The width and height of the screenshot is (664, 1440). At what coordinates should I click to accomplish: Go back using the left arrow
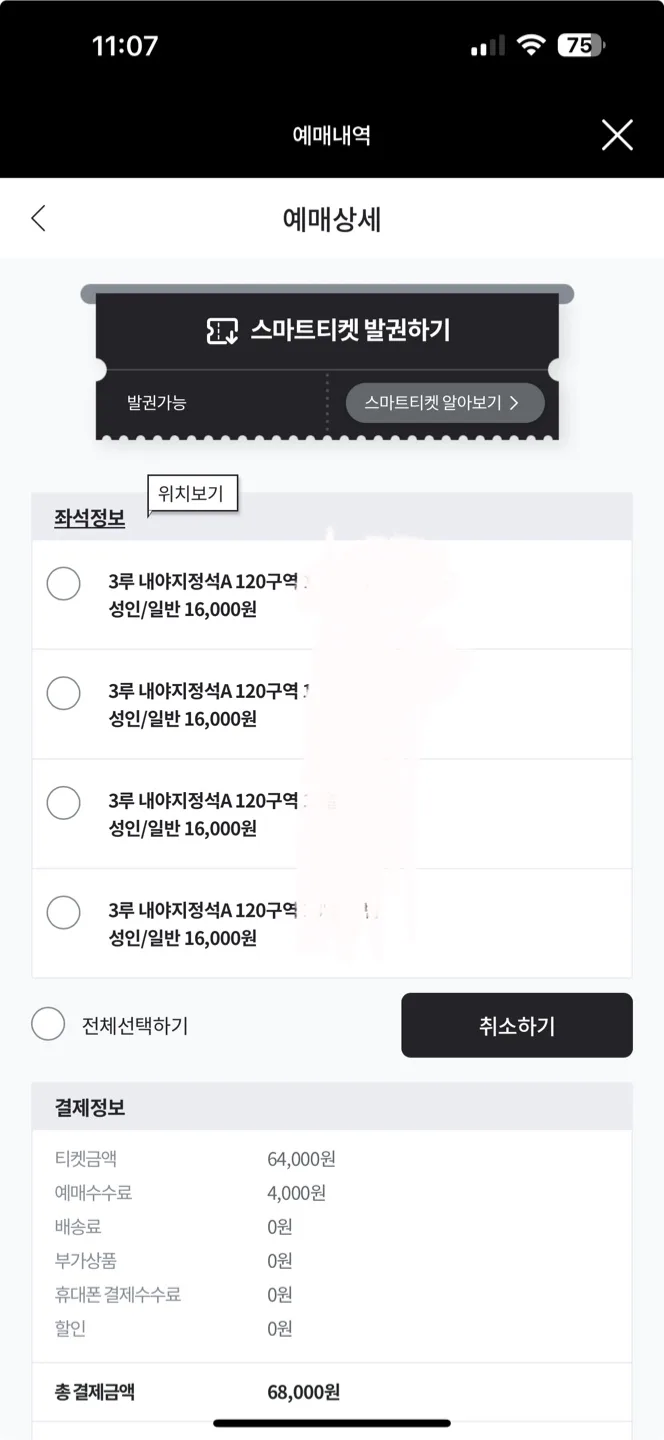(38, 218)
